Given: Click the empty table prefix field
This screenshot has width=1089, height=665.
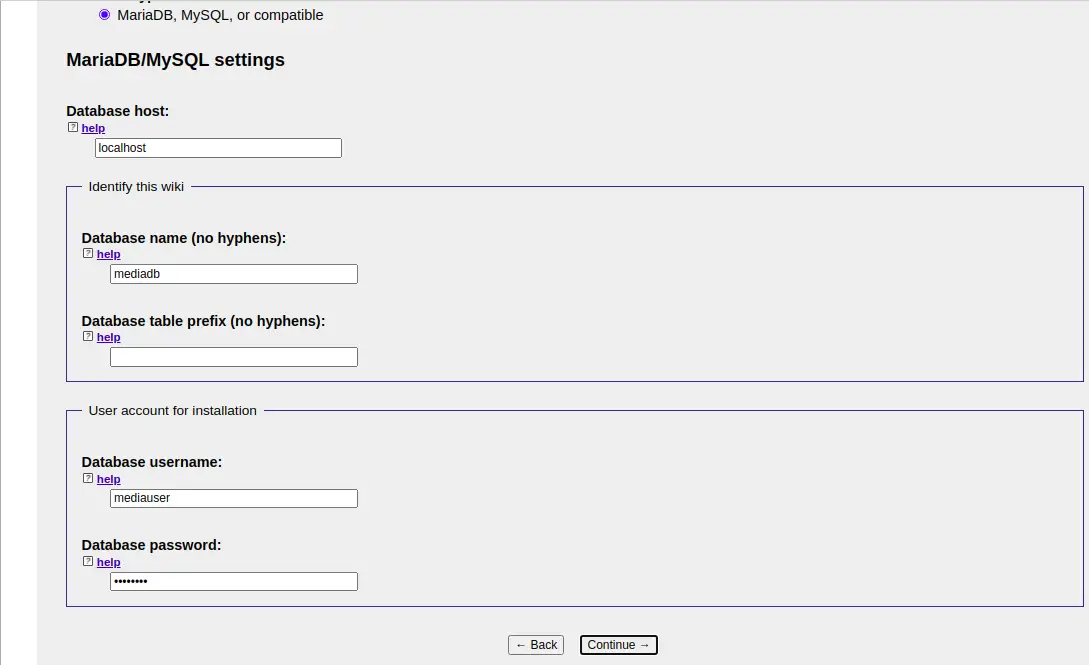Looking at the screenshot, I should (233, 356).
